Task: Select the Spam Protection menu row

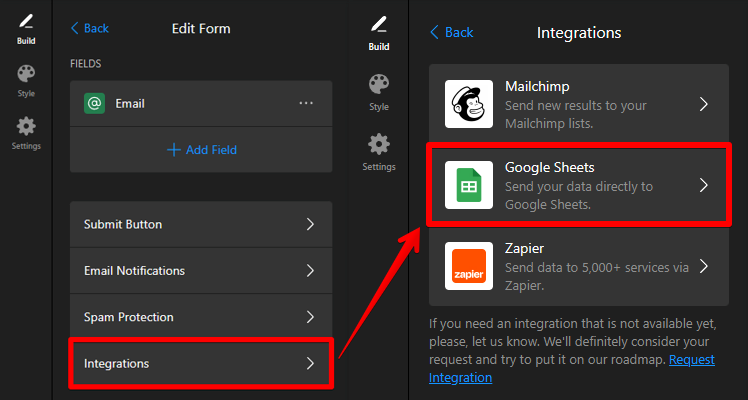Action: [x=201, y=317]
